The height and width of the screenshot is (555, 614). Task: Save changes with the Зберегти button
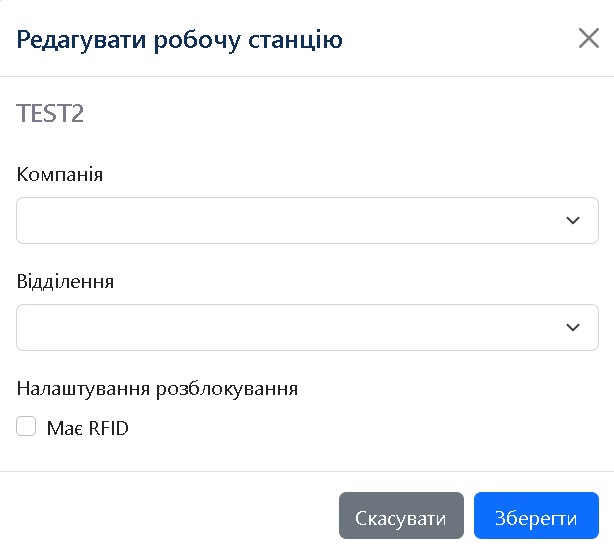(x=536, y=518)
